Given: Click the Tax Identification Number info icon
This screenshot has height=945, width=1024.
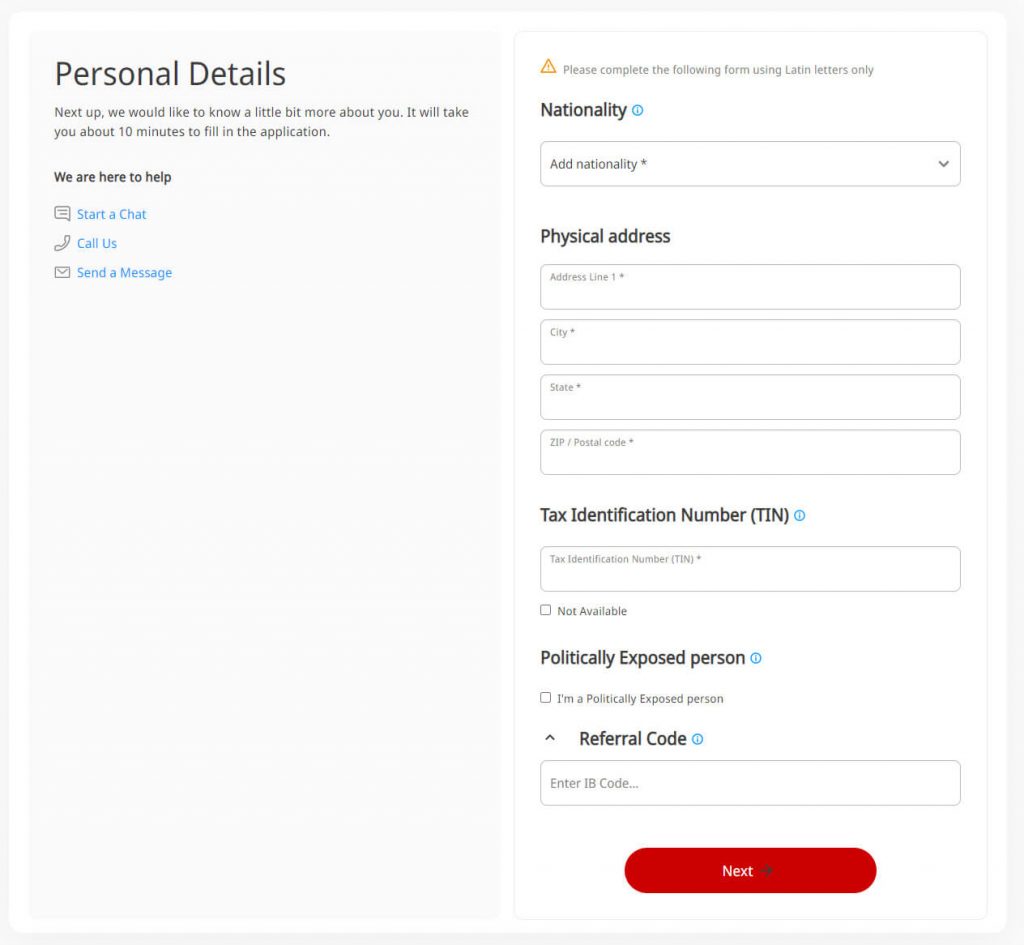Looking at the screenshot, I should click(x=799, y=516).
